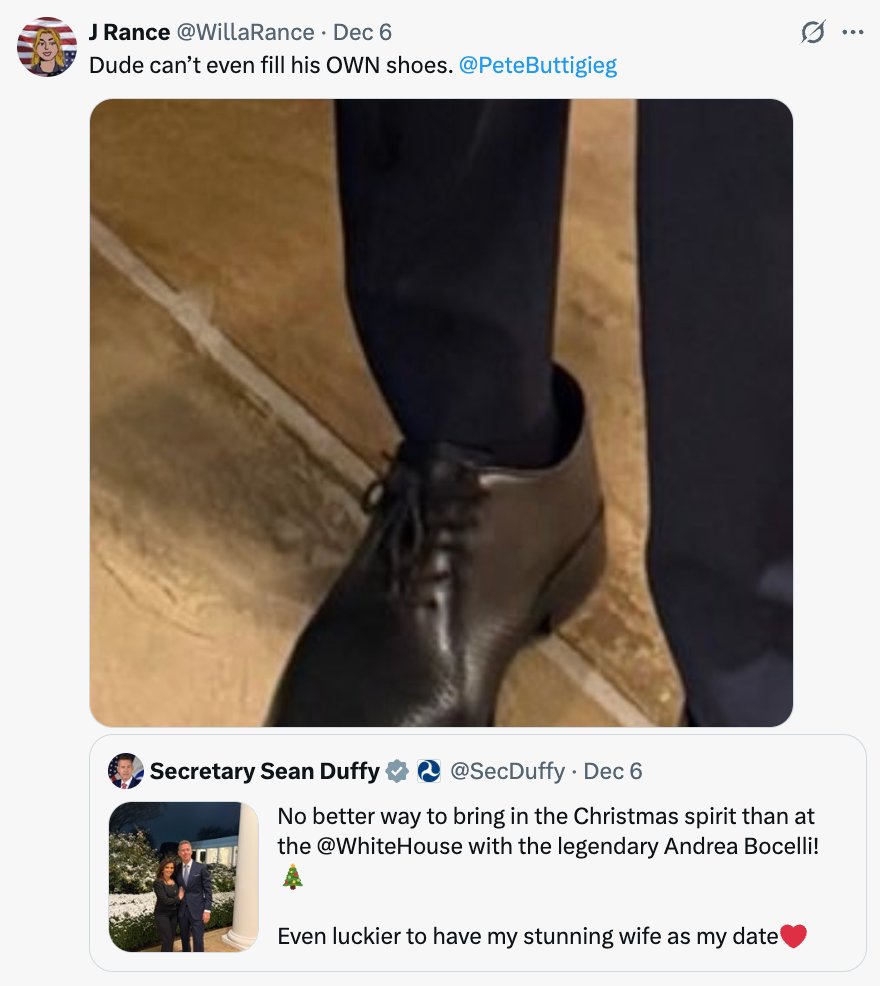Click the blue verified badge beside Sean Duffy
This screenshot has height=986, width=880.
point(395,771)
